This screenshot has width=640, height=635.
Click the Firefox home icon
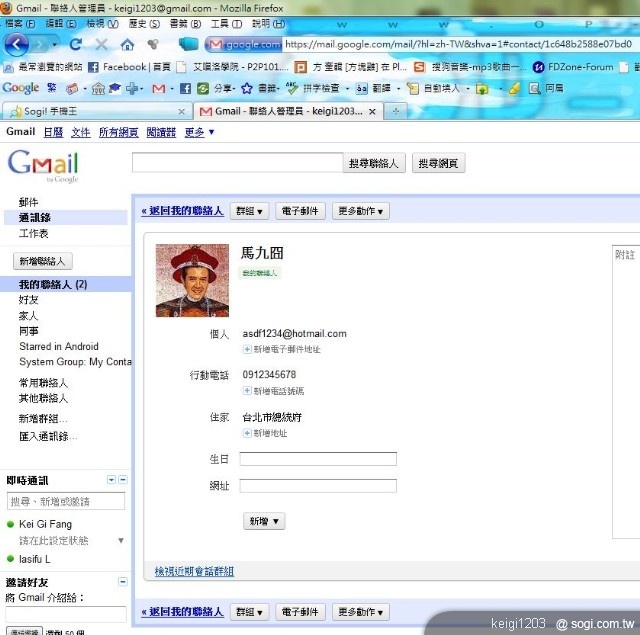(x=127, y=44)
